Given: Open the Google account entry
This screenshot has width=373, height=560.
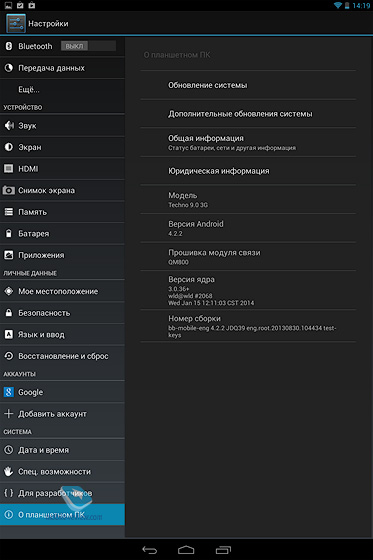Looking at the screenshot, I should (62, 392).
